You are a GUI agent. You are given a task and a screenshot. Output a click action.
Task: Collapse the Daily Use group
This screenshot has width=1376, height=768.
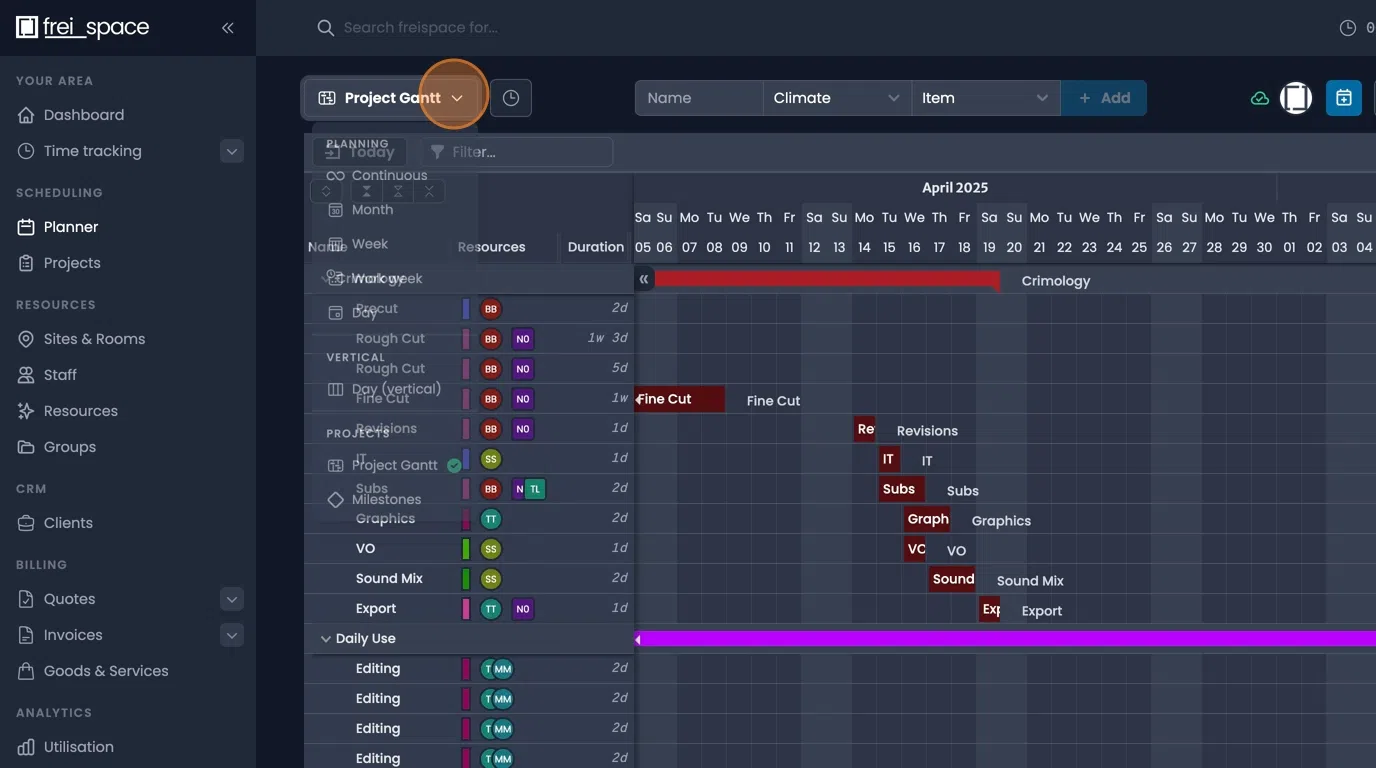[x=325, y=637]
